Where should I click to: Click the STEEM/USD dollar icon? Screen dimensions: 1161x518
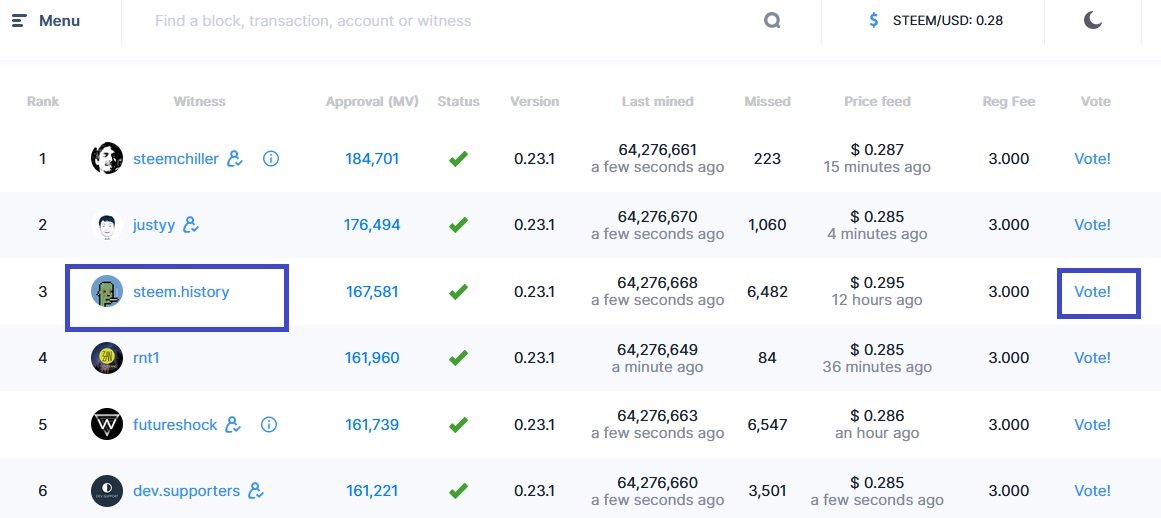point(874,21)
